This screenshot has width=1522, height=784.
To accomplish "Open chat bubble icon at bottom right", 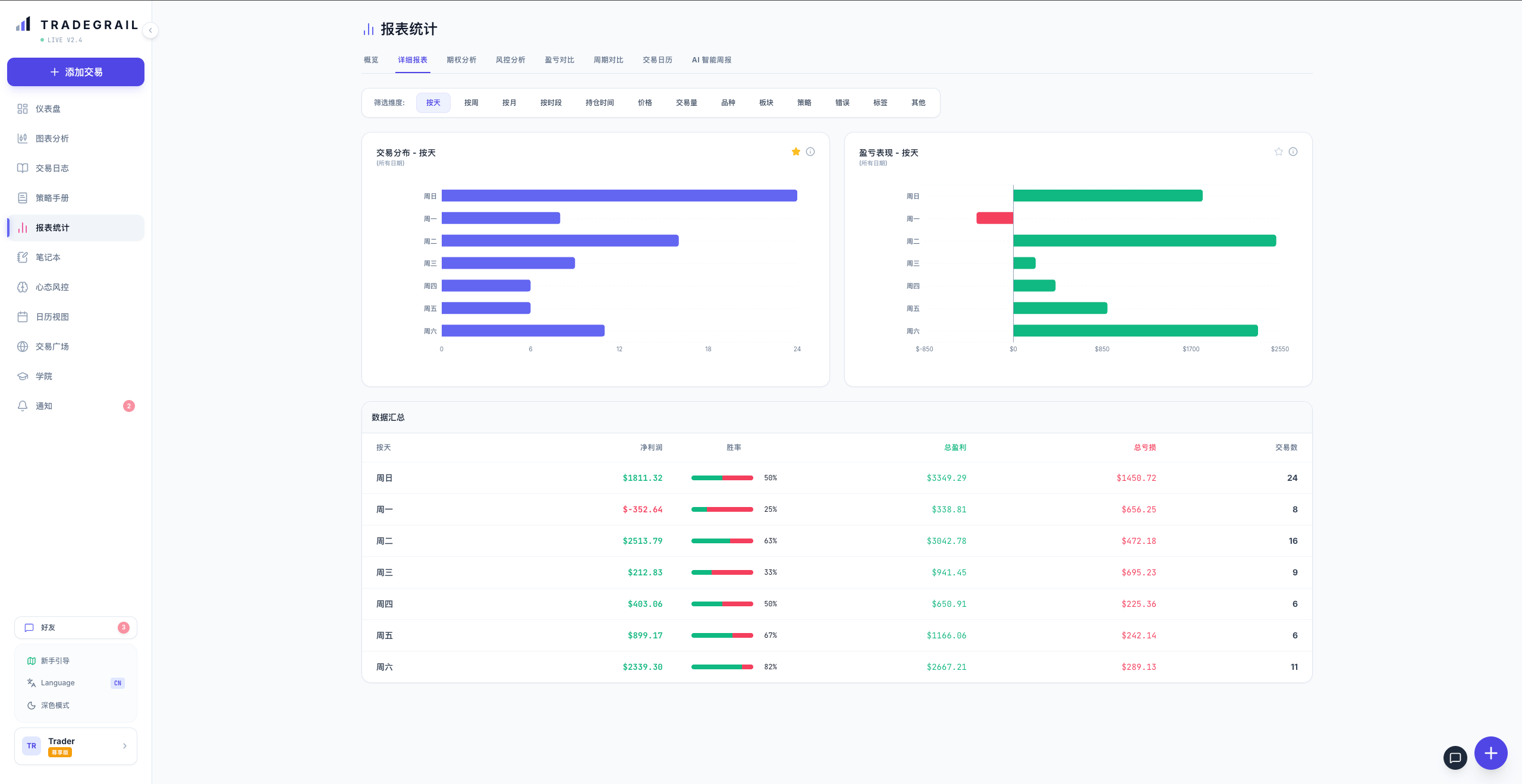I will (1455, 757).
